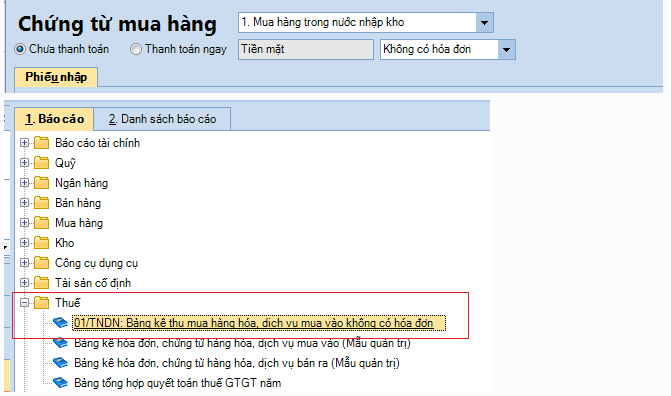Select the 'Mua hàng' tree label
Screen dimensions: 671x396
click(x=79, y=223)
